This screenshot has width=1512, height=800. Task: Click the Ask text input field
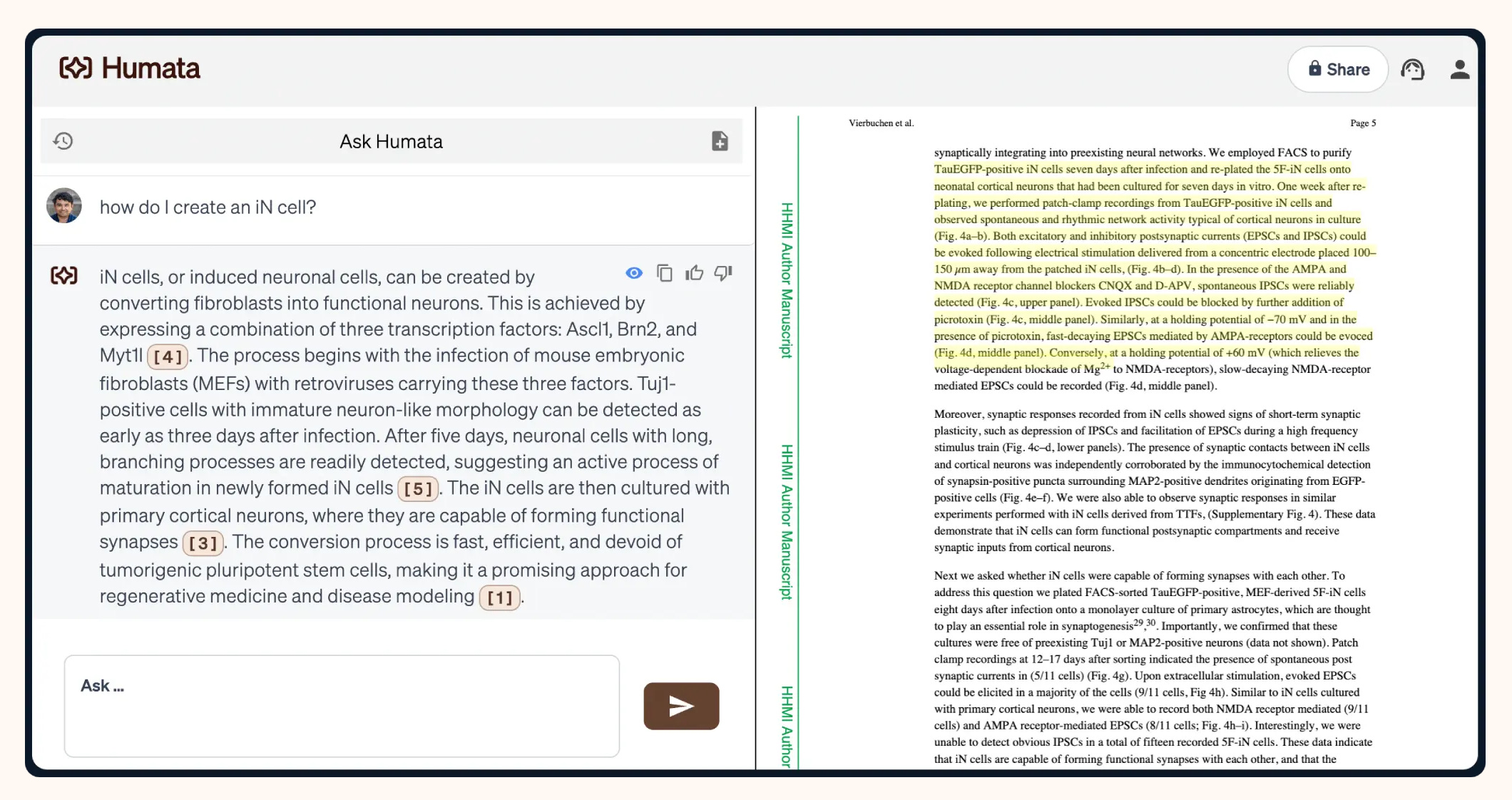(x=342, y=705)
